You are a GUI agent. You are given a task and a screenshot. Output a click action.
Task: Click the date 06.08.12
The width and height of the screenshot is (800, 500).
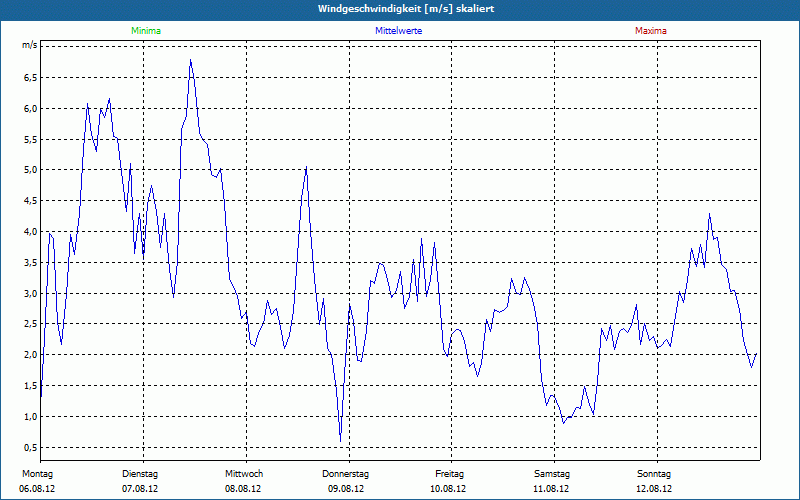point(37,489)
